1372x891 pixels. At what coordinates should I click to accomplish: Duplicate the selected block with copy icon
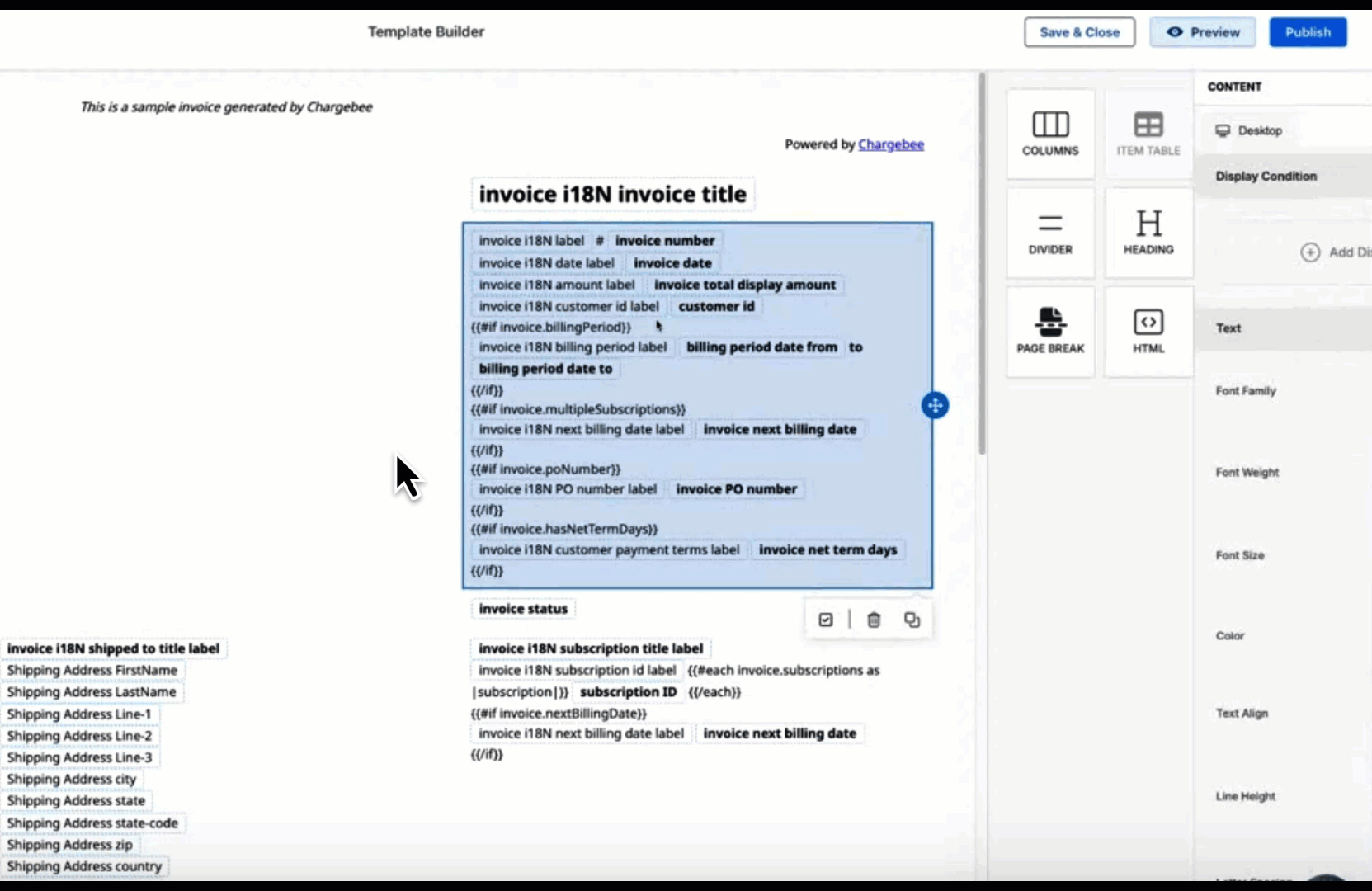912,620
